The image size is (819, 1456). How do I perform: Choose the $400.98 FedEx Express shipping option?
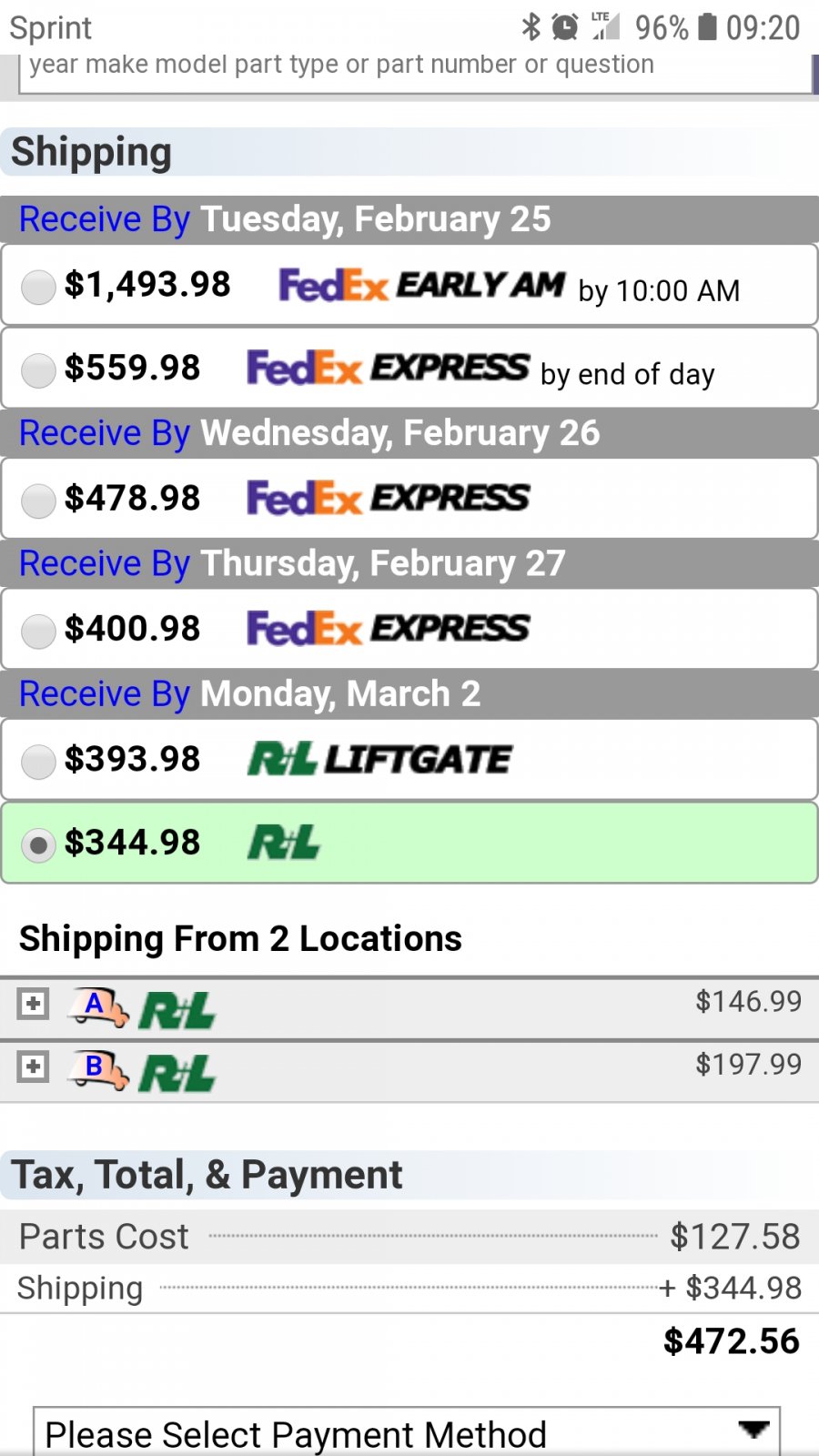point(38,631)
